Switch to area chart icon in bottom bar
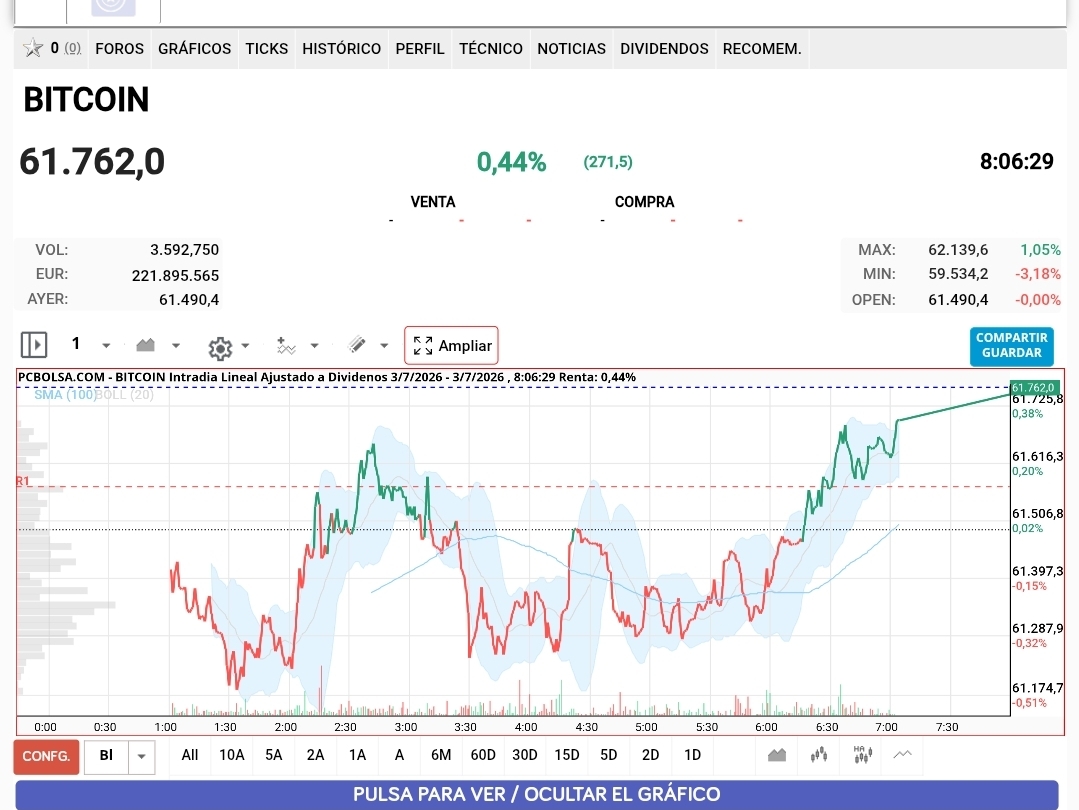Image resolution: width=1079 pixels, height=810 pixels. click(777, 755)
